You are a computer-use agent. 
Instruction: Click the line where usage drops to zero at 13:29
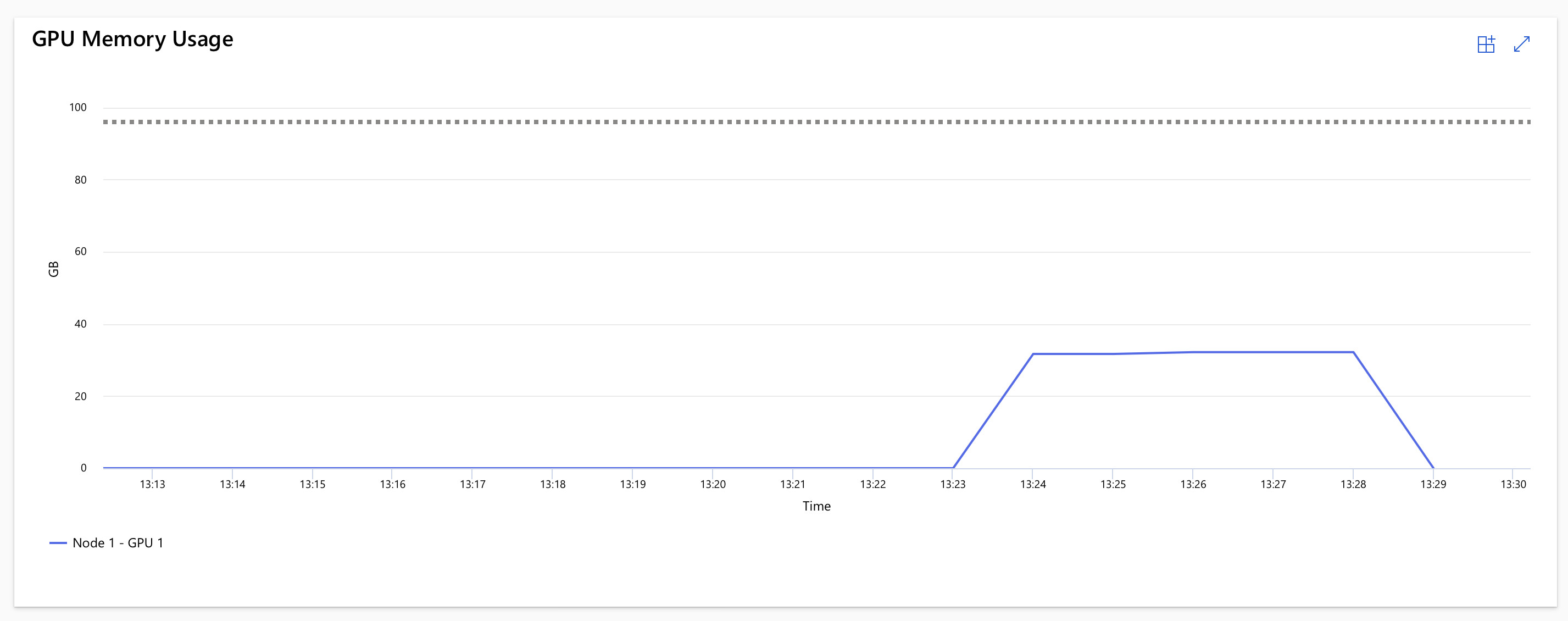(x=1433, y=468)
